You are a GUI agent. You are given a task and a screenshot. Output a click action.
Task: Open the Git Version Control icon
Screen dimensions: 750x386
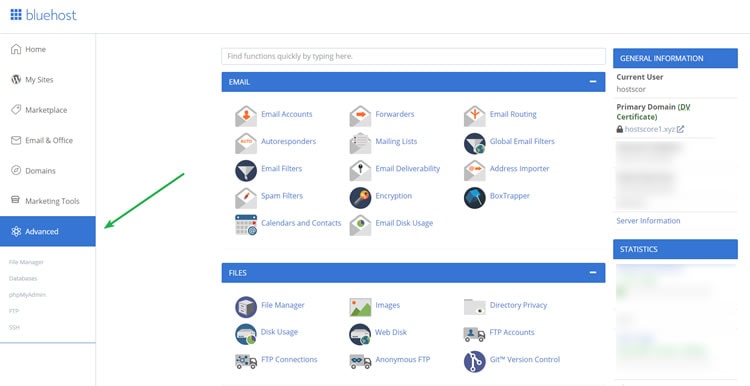click(474, 361)
